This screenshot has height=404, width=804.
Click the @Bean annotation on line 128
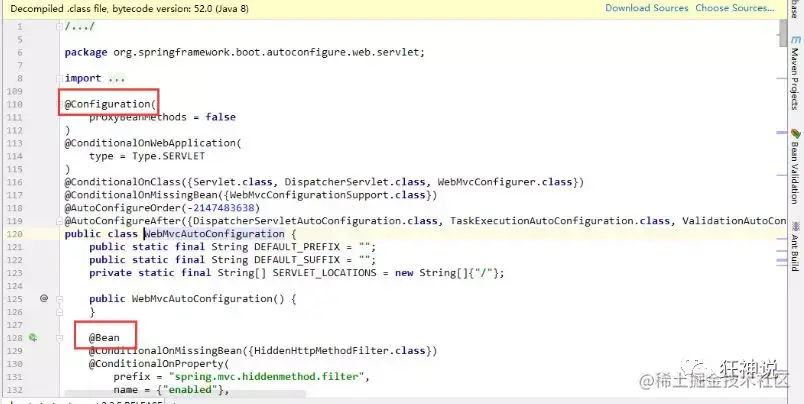pos(104,338)
